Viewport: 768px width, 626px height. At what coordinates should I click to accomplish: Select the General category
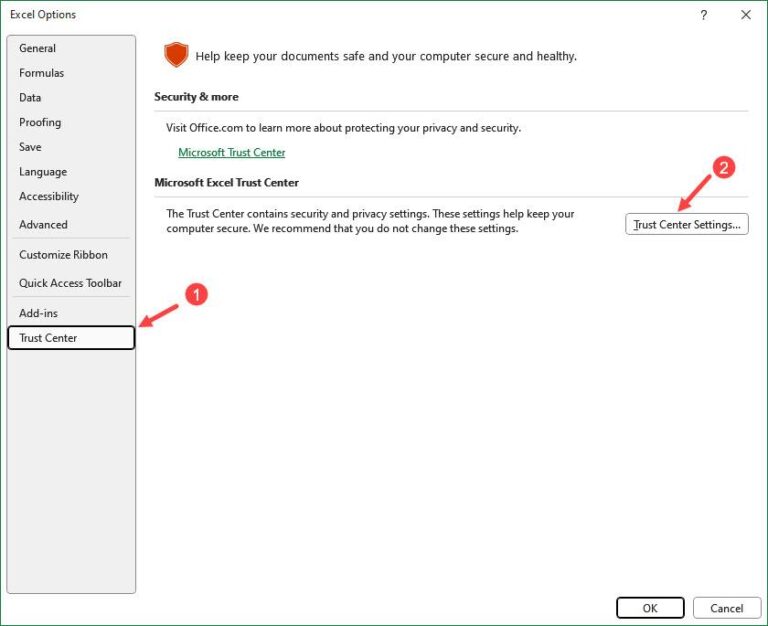pos(38,48)
